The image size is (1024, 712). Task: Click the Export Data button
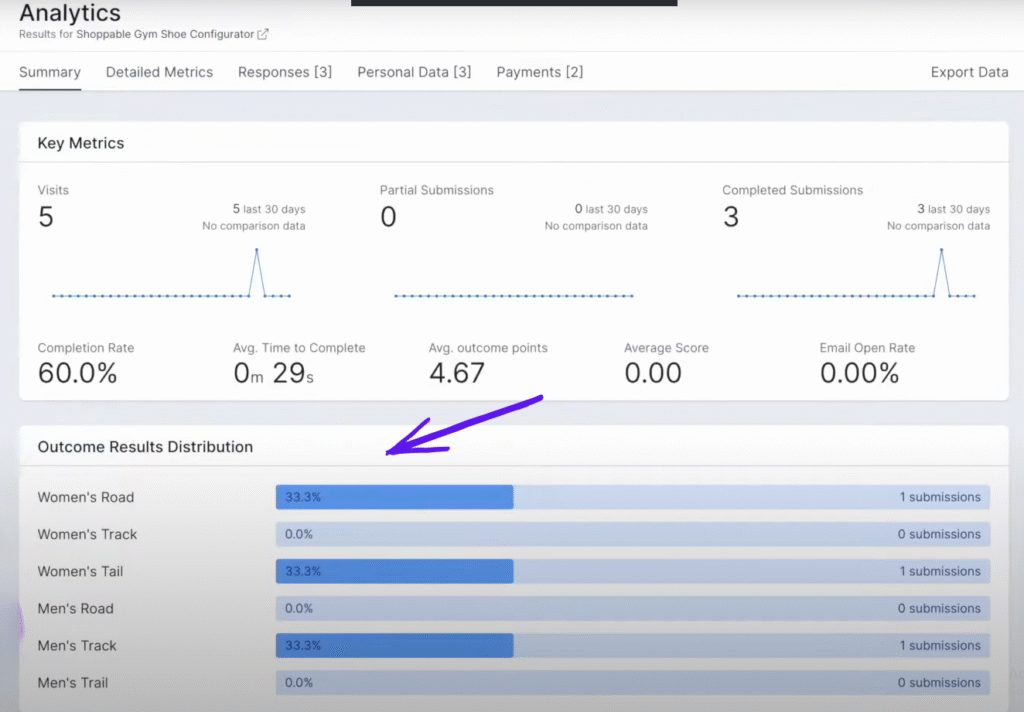tap(969, 72)
